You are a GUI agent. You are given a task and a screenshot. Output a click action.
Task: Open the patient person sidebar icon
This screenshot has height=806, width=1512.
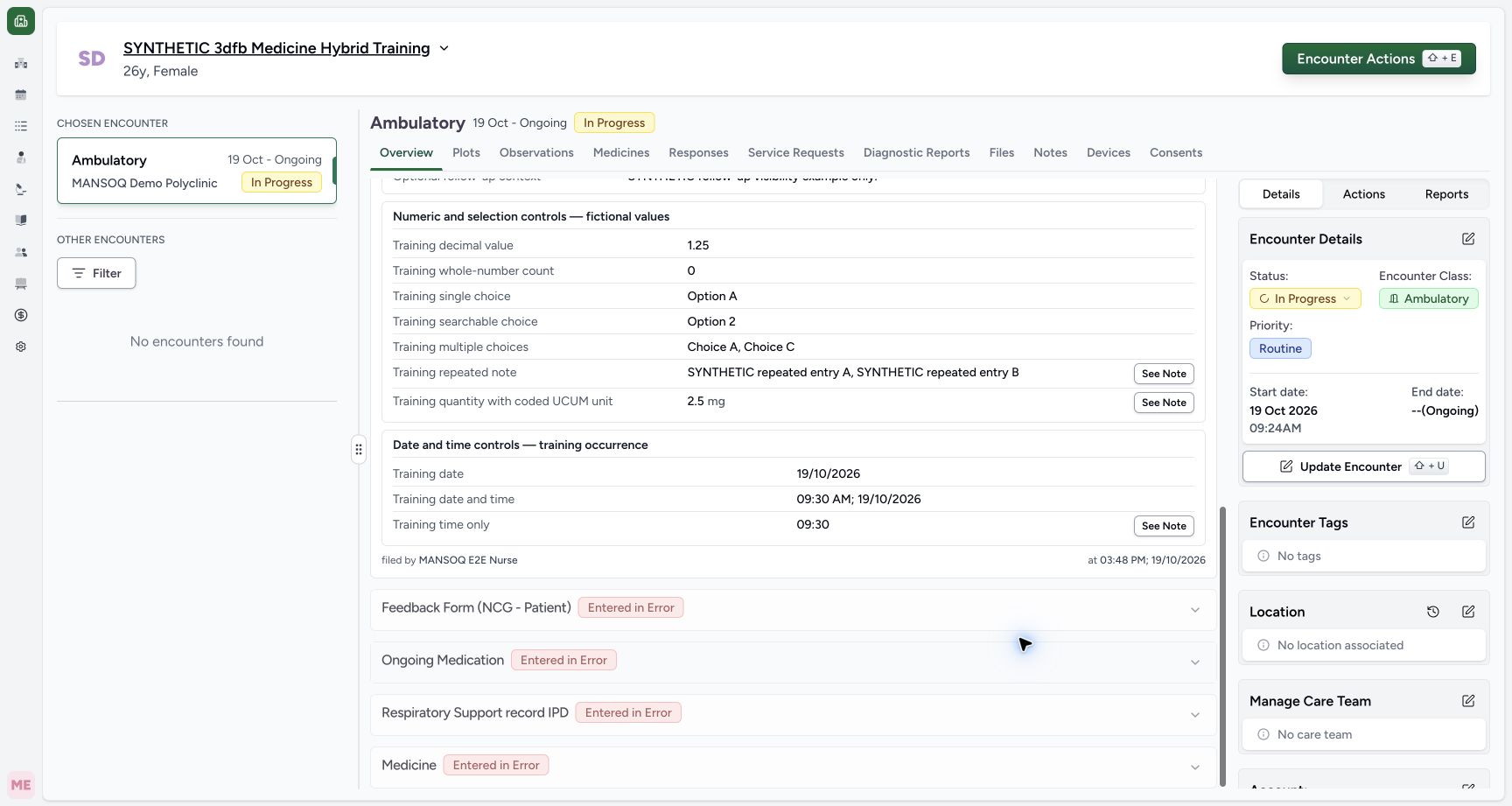click(21, 158)
